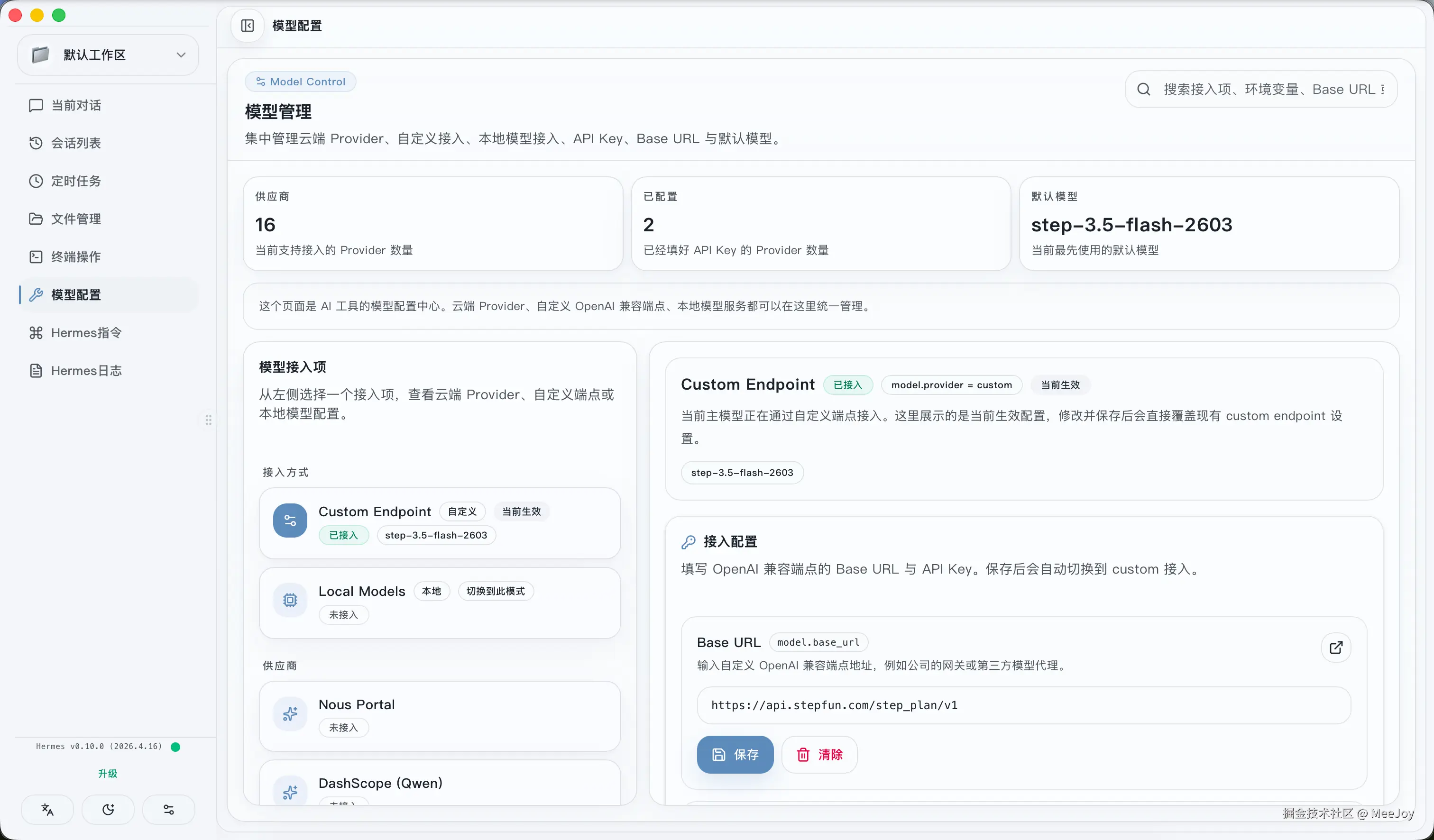Click the Nous Portal sparkle icon

(290, 714)
